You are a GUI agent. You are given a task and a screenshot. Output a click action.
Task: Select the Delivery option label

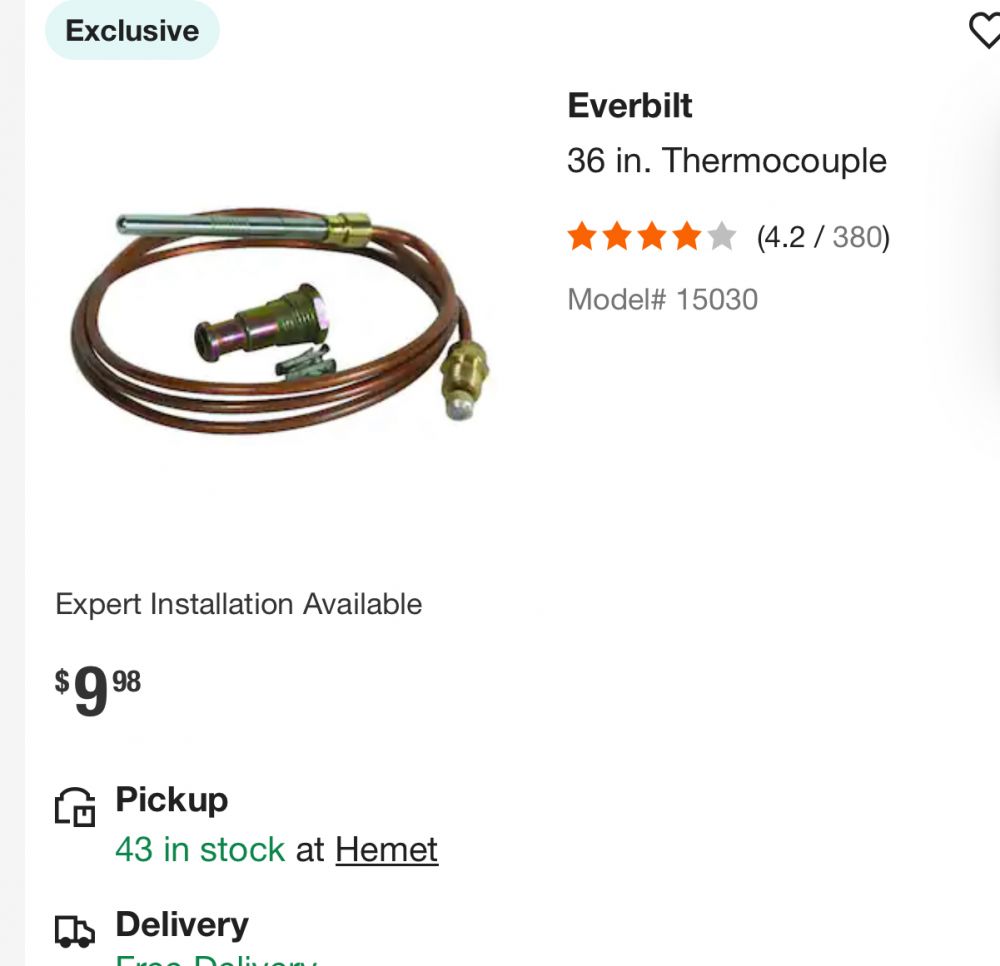182,924
